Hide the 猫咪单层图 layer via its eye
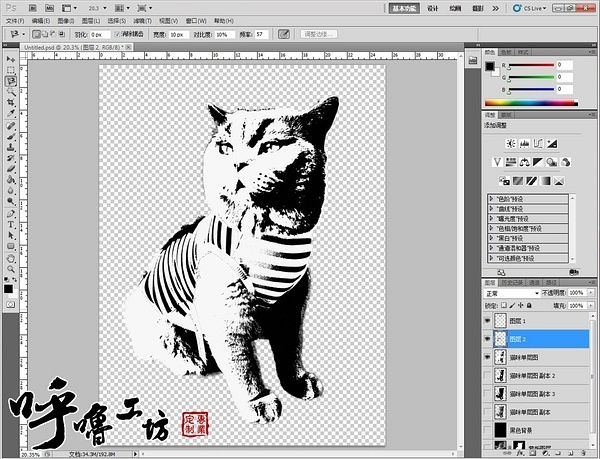Image resolution: width=600 pixels, height=459 pixels. pos(488,357)
